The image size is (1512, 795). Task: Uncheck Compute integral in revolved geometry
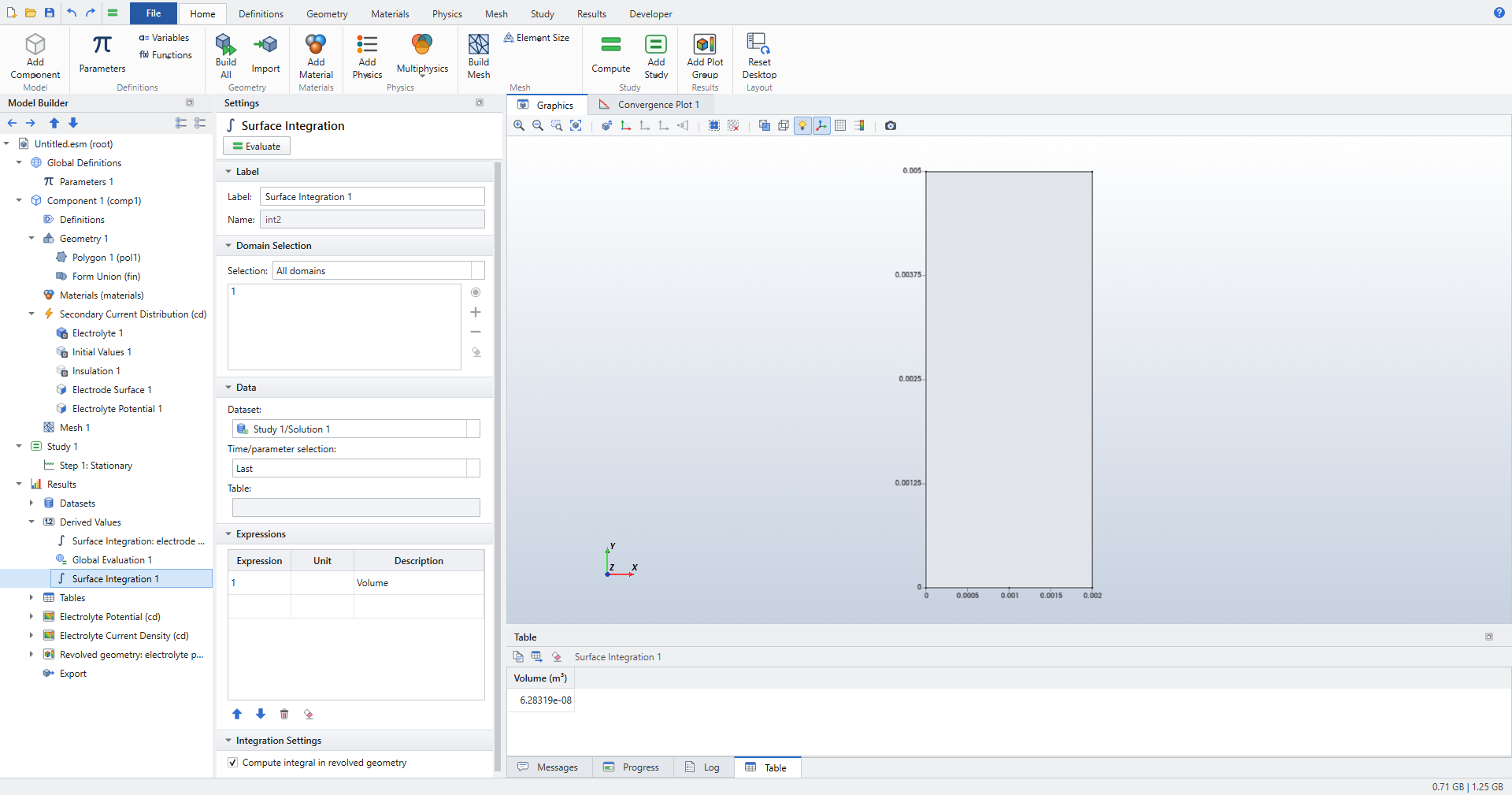tap(232, 762)
